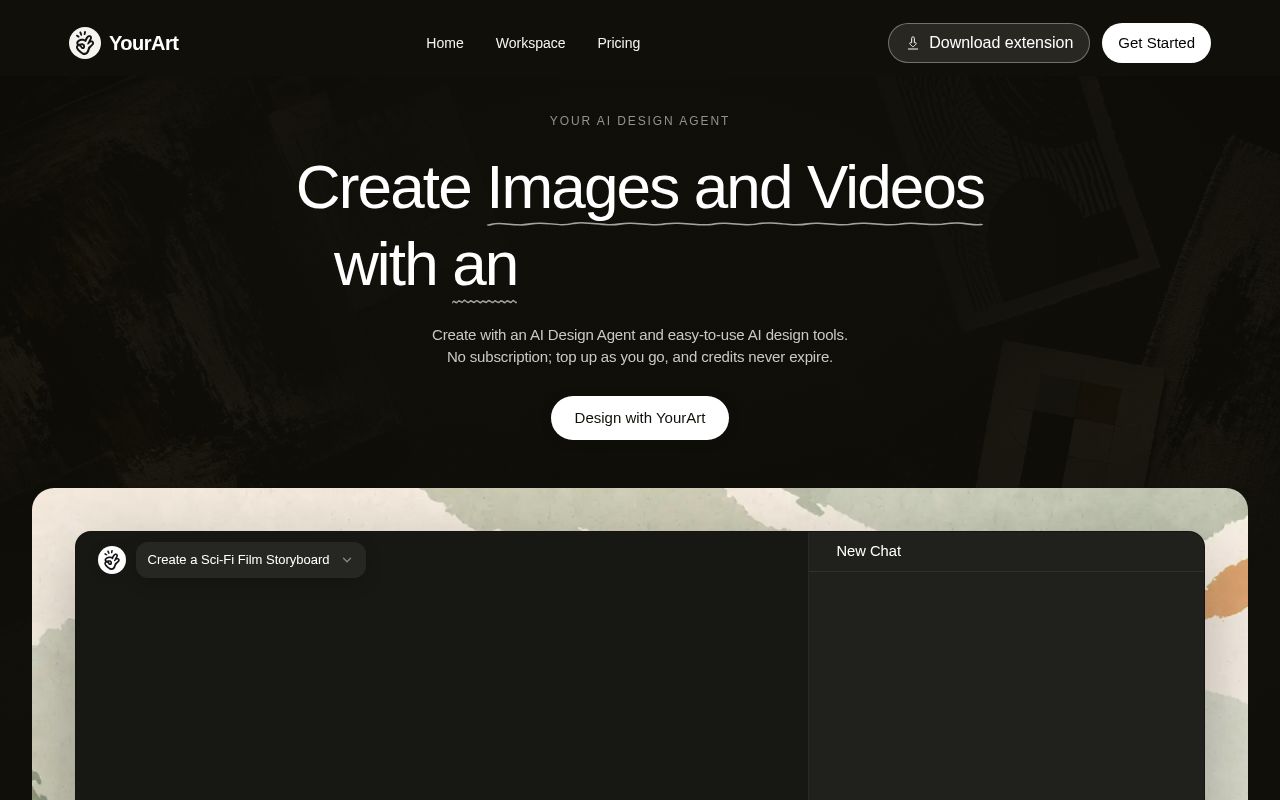
Task: Click the "Create Images and Videos" headline
Action: point(640,187)
